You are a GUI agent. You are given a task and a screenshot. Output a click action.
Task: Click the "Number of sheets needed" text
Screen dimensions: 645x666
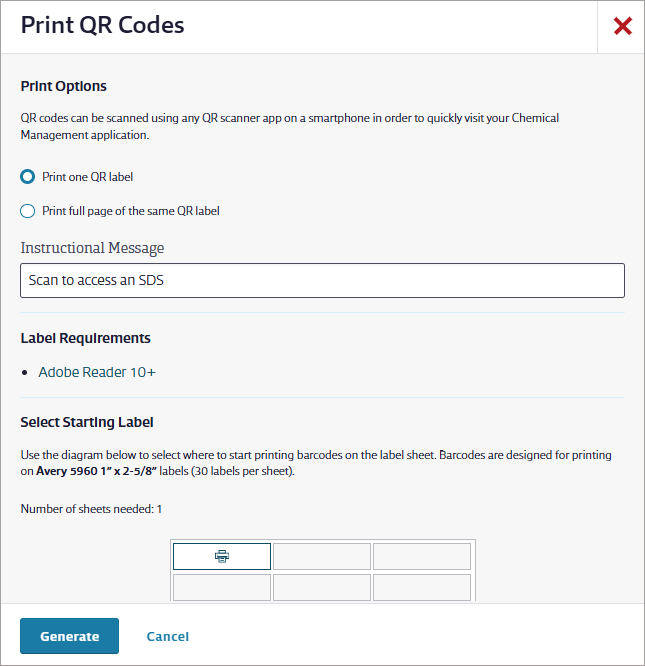point(91,509)
